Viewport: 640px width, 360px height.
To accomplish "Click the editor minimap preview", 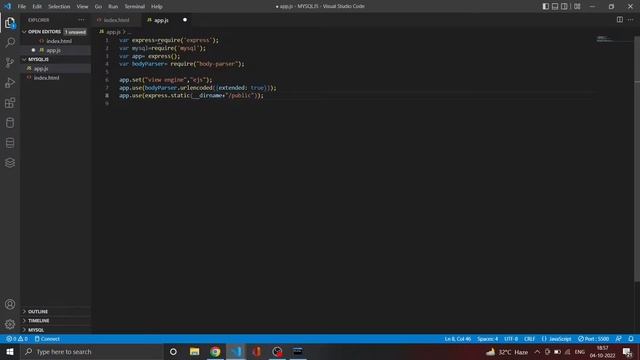I will pos(604,39).
